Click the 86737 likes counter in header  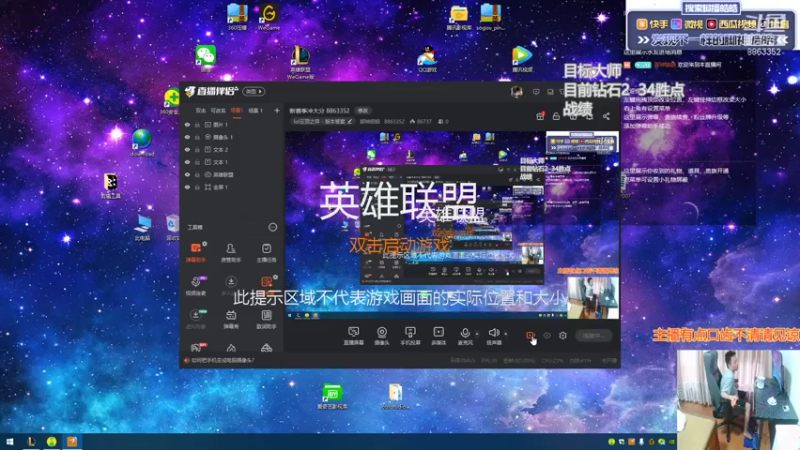[x=420, y=121]
